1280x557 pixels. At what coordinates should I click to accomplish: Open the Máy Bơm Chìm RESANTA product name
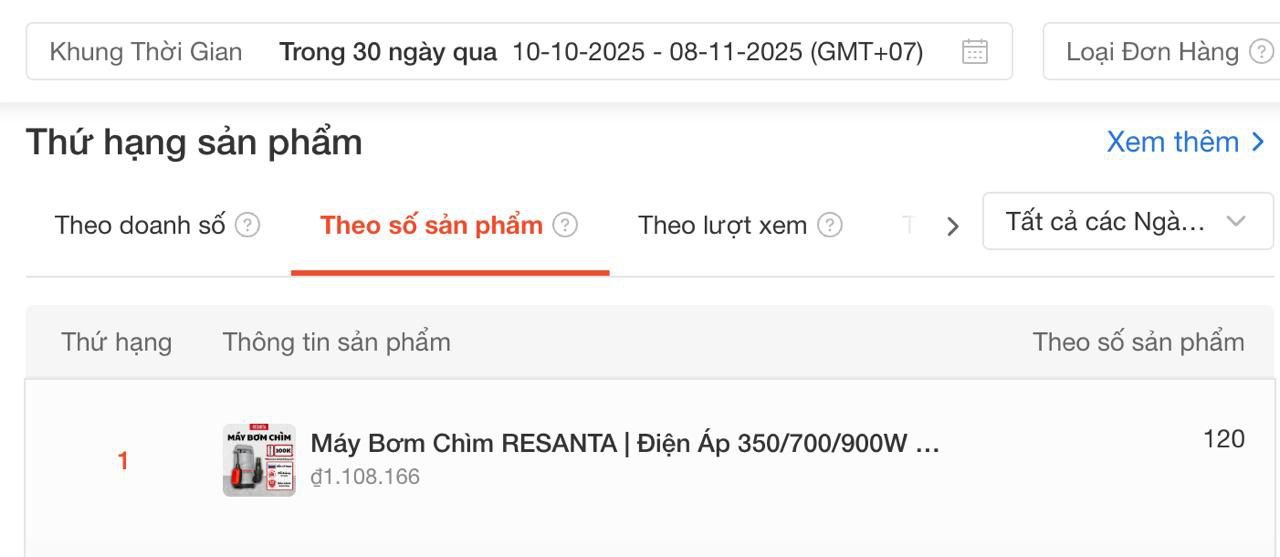point(625,443)
